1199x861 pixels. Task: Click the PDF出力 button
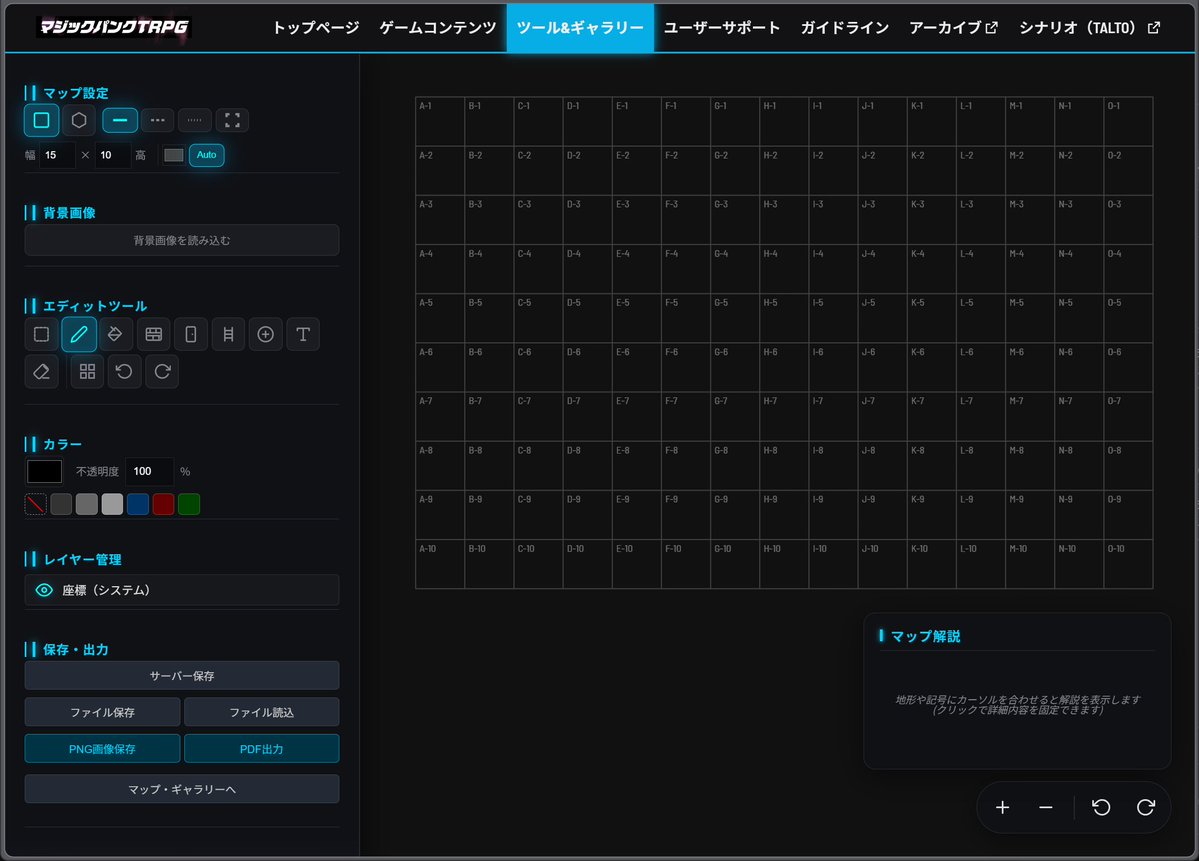[262, 749]
